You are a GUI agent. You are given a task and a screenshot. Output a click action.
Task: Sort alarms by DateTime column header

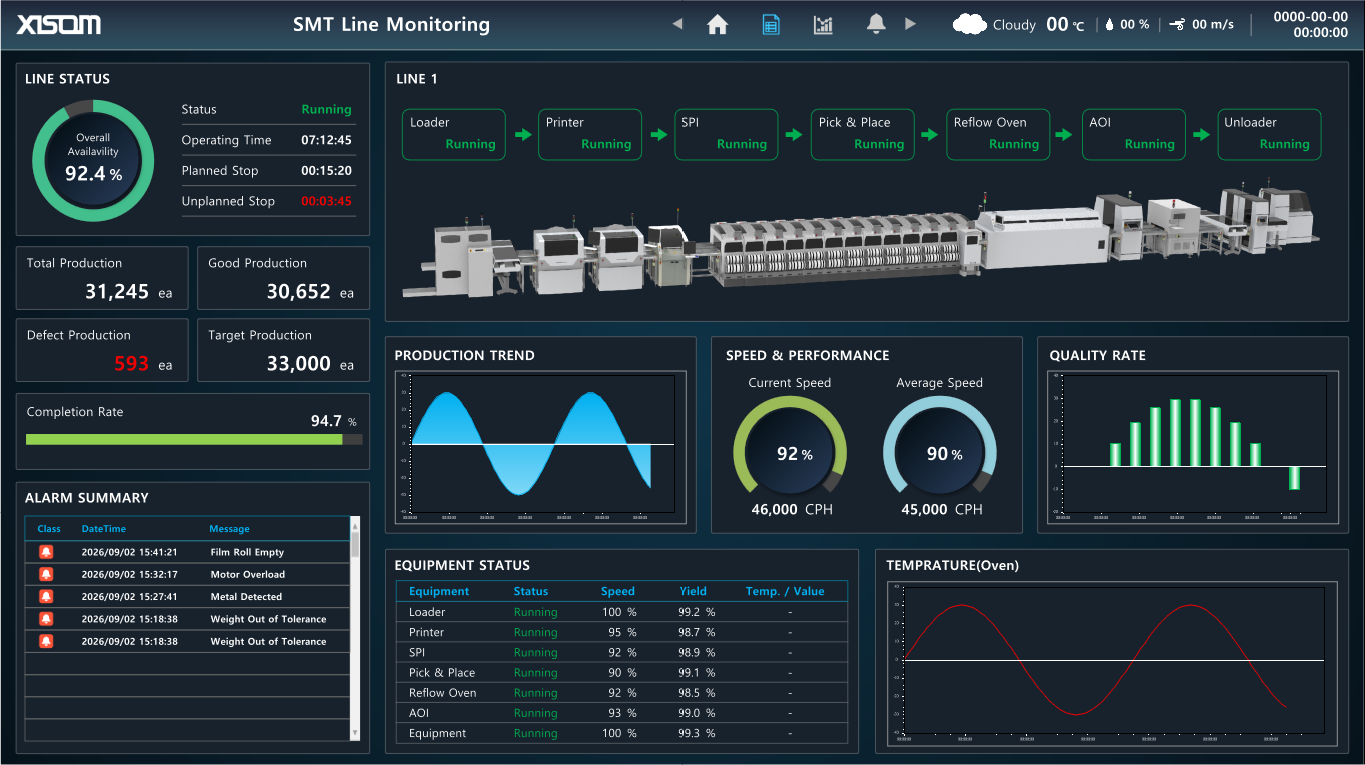tap(104, 528)
